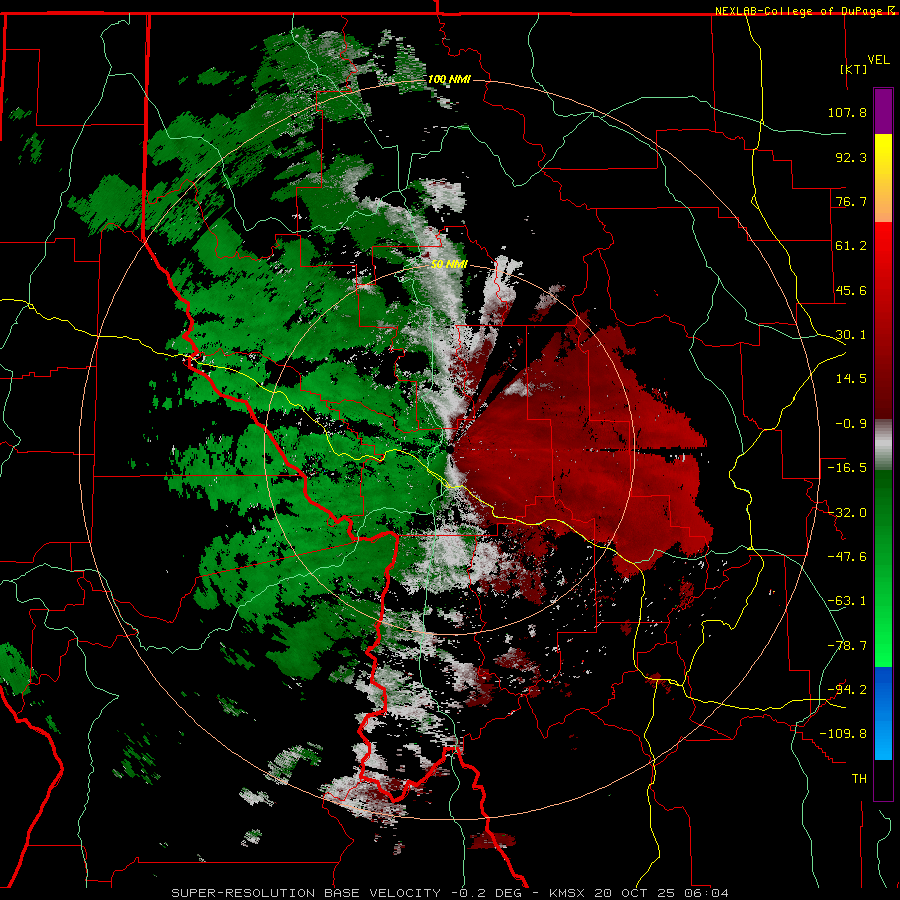Select the -16.5 legend value
Screen dimensions: 900x900
point(847,468)
